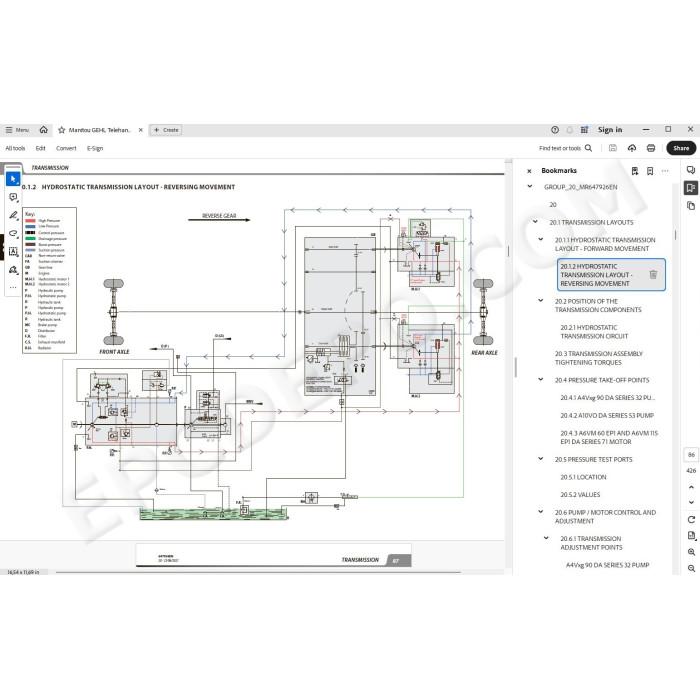700x700 pixels.
Task: Open the Convert menu
Action: click(x=66, y=148)
